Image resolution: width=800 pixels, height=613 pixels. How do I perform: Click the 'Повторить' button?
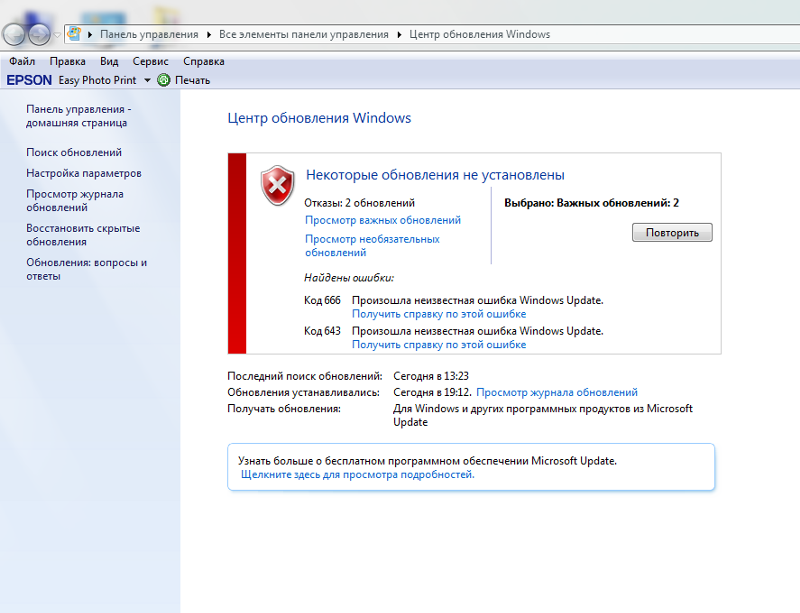point(672,233)
